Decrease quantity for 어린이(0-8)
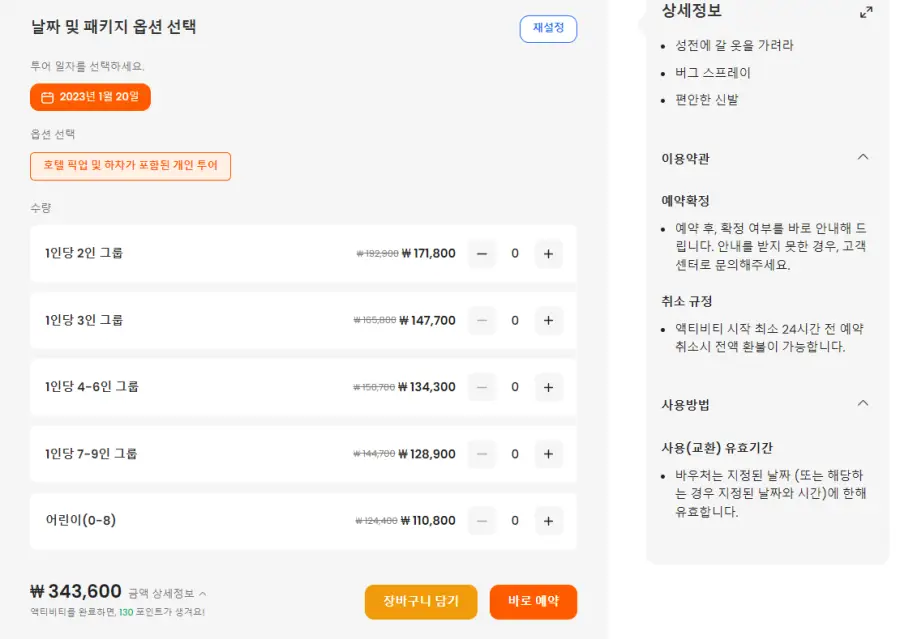900x639 pixels. click(x=482, y=521)
